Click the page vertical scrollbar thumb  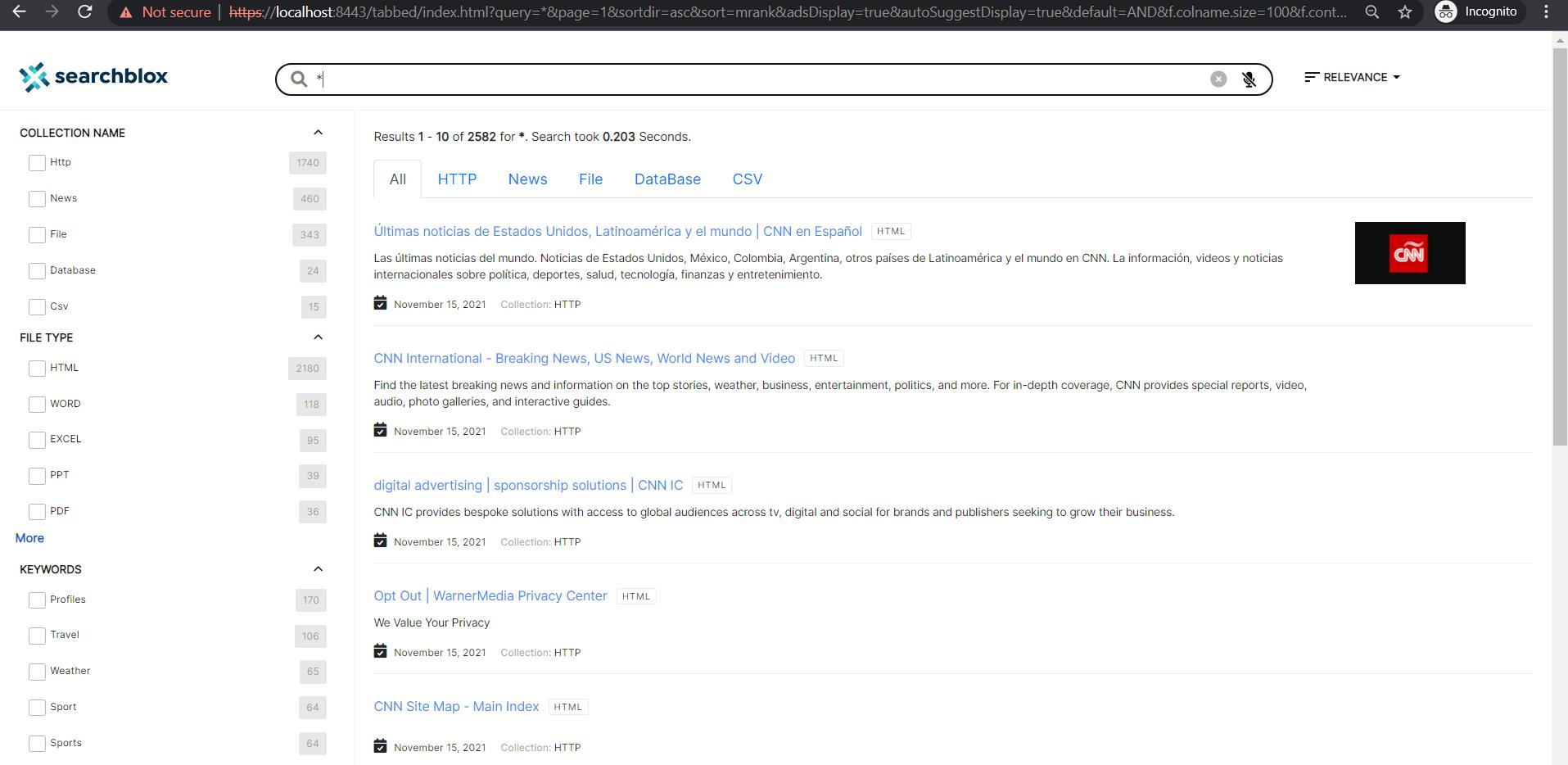point(1560,246)
